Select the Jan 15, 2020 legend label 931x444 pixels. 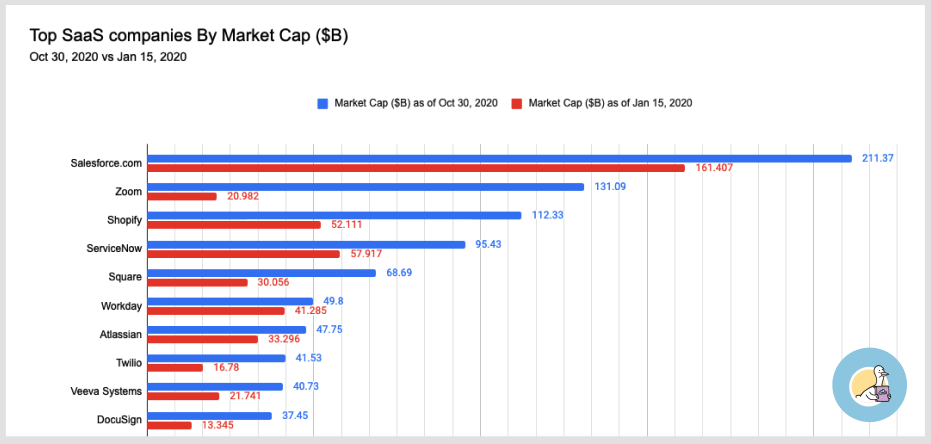610,103
